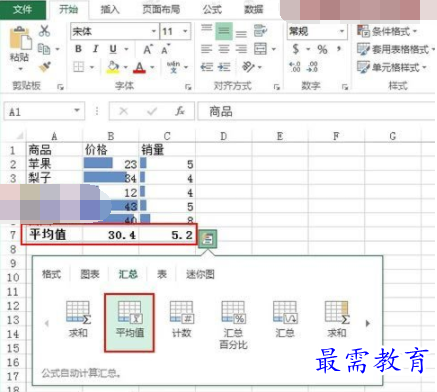Viewport: 437px width, 392px height.
Task: Decrease font size with small A
Action: pyautogui.click(x=165, y=49)
